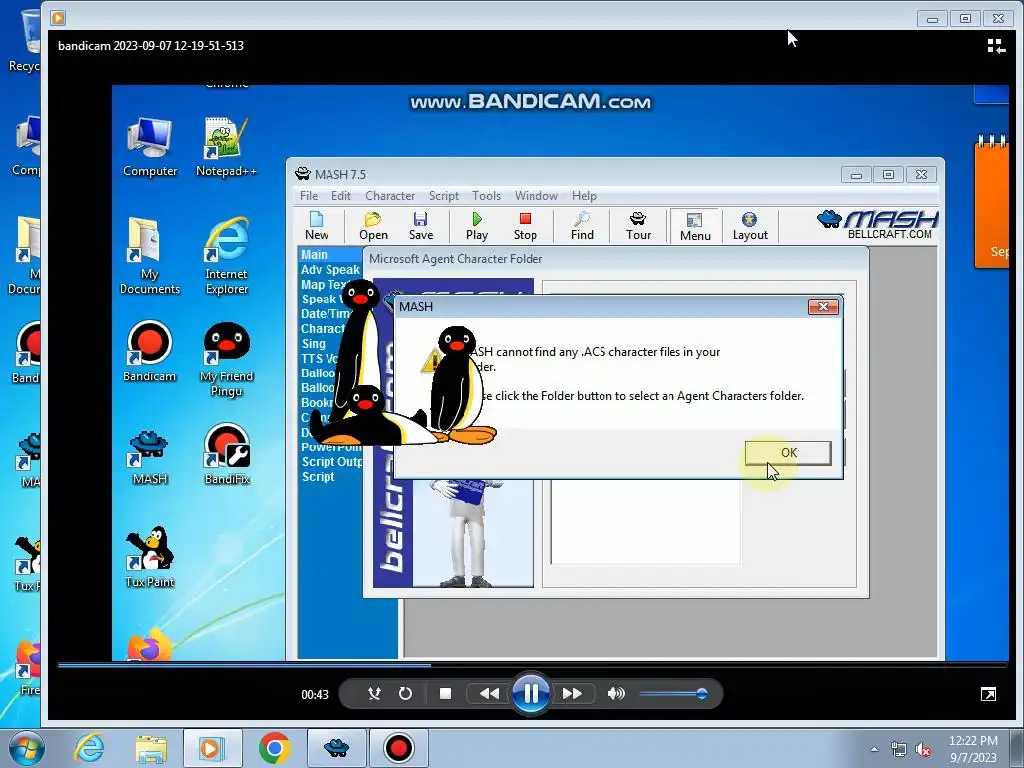This screenshot has width=1024, height=768.
Task: Click network icon in system tray
Action: [899, 749]
